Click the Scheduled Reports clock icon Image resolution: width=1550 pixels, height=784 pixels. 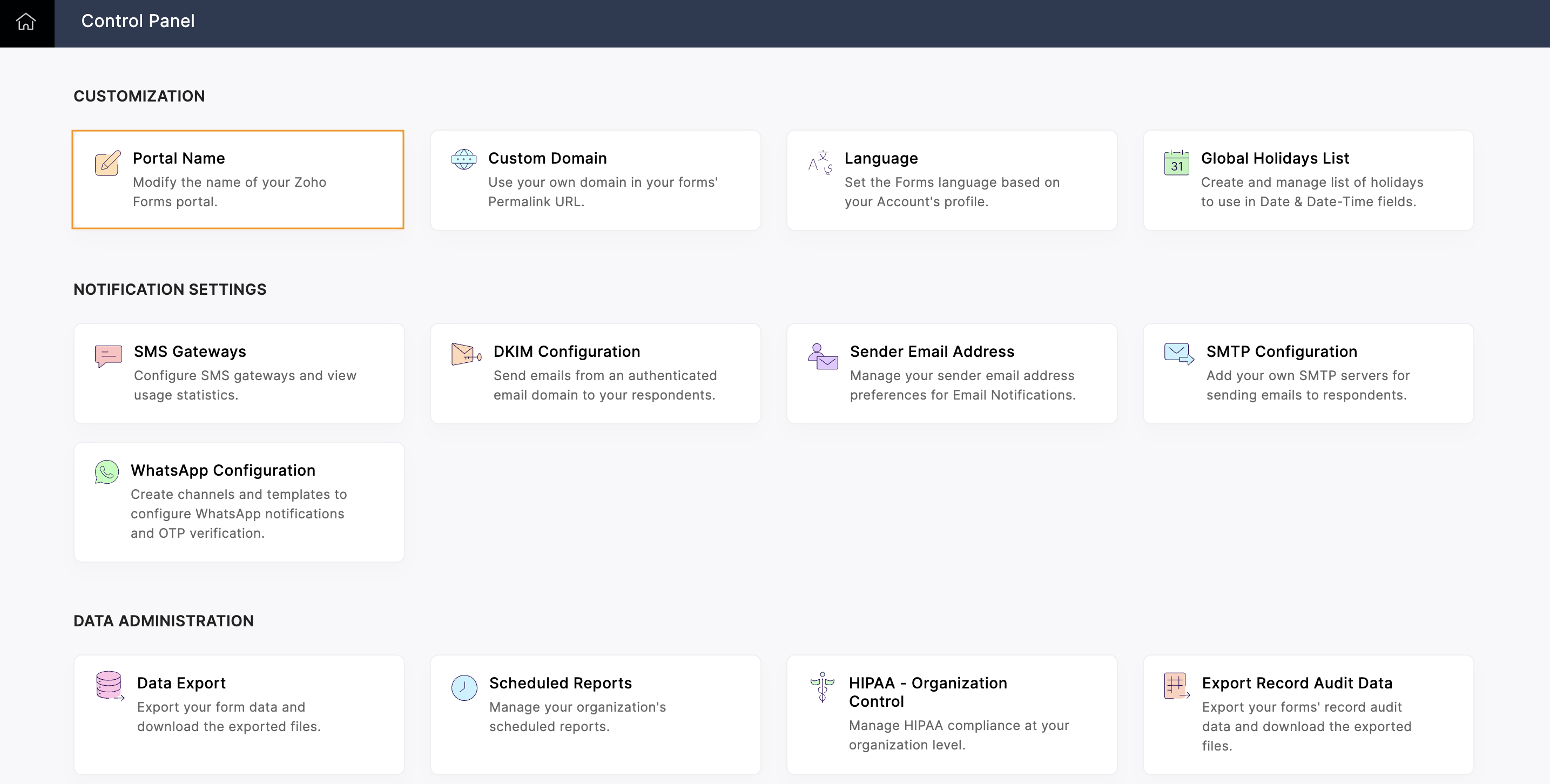464,687
